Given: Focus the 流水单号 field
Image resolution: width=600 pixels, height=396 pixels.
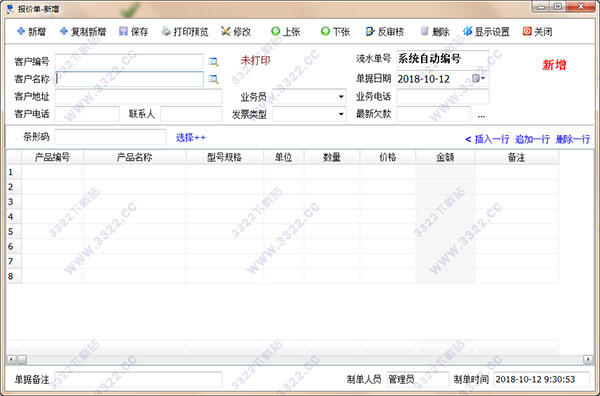Looking at the screenshot, I should (443, 59).
